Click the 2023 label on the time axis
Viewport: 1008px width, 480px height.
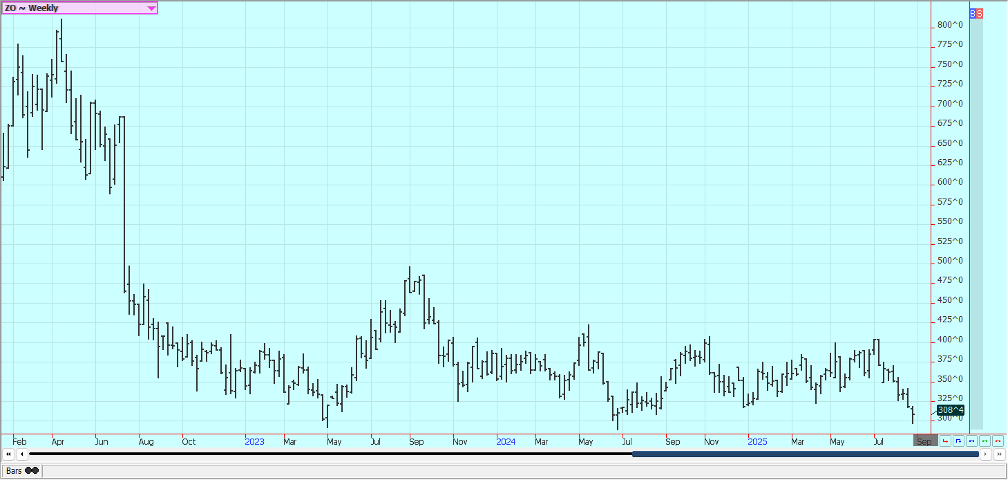[255, 441]
